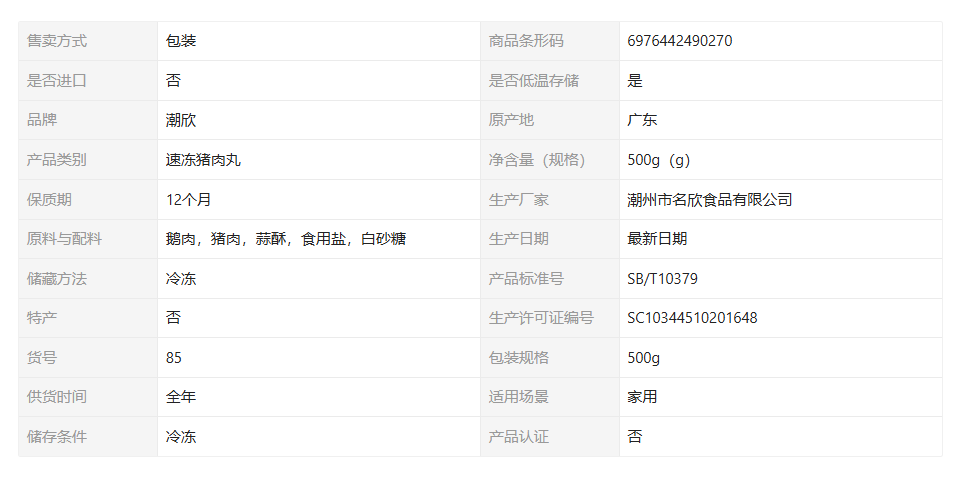Select the origin value 广东

[642, 120]
